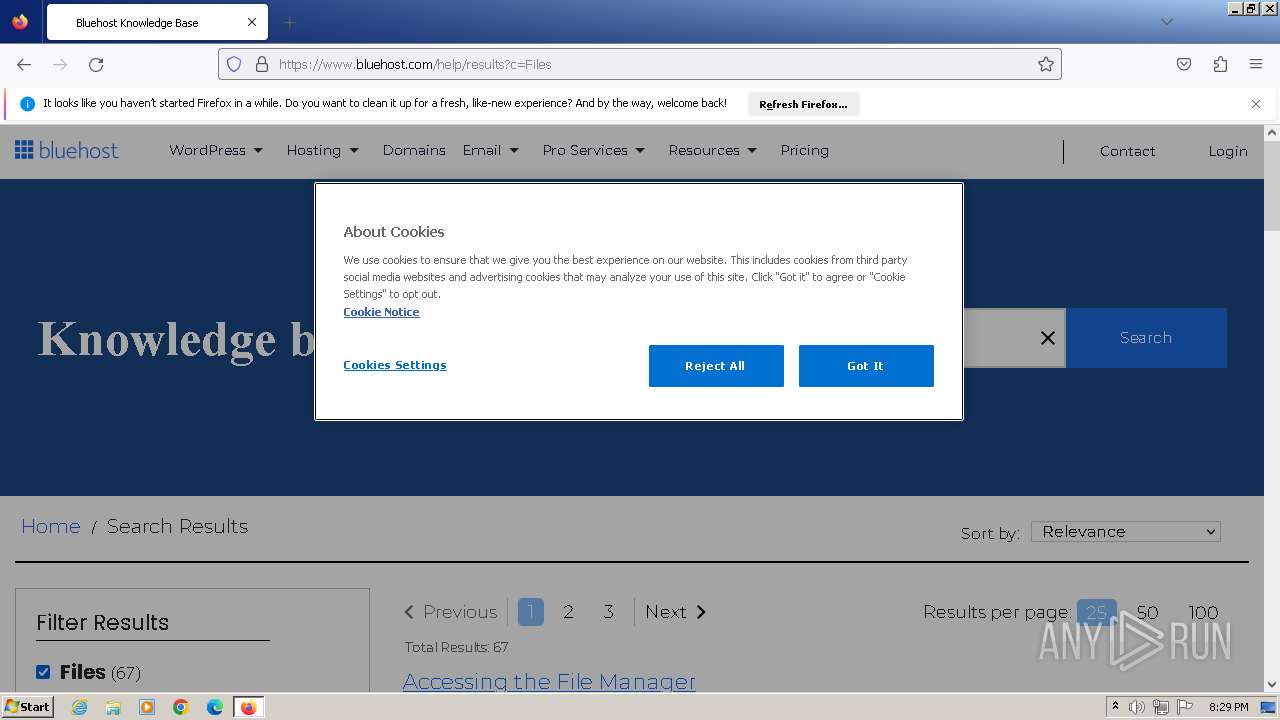
Task: Open the Firefox application menu
Action: coord(1256,64)
